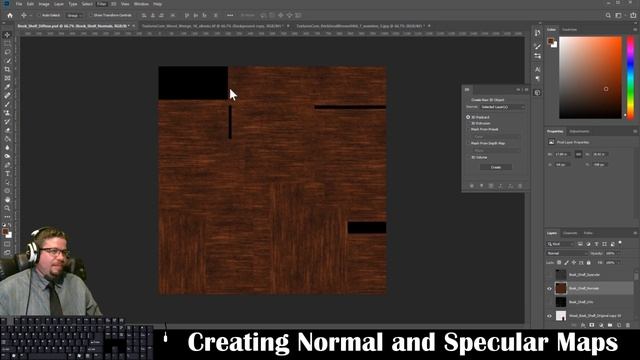Screen dimensions: 640x360
Task: Filter layers by adjustment layer icon
Action: (588, 244)
